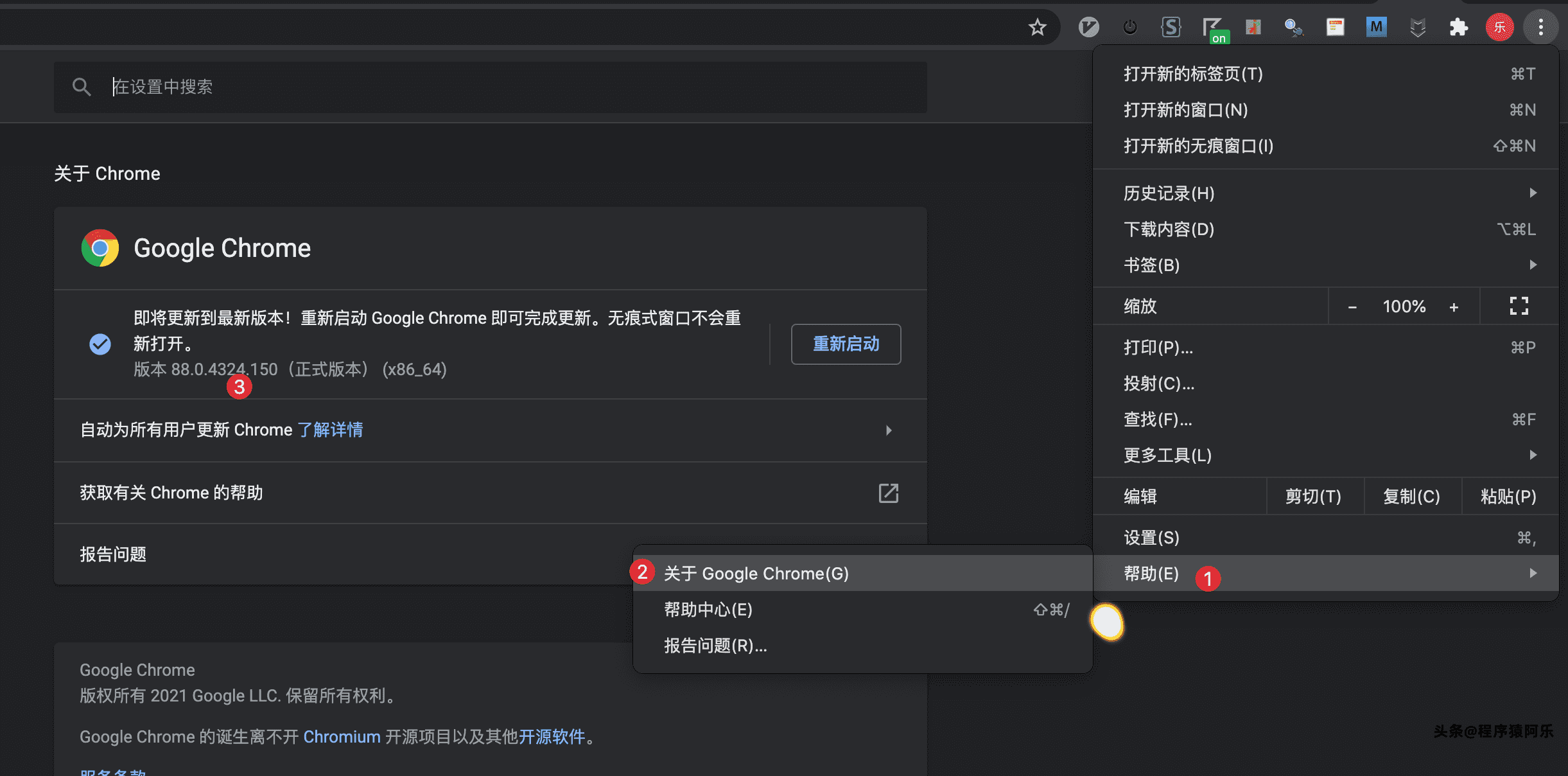The image size is (1568, 776).
Task: Open 下载内容(D) from the menu
Action: point(1325,229)
